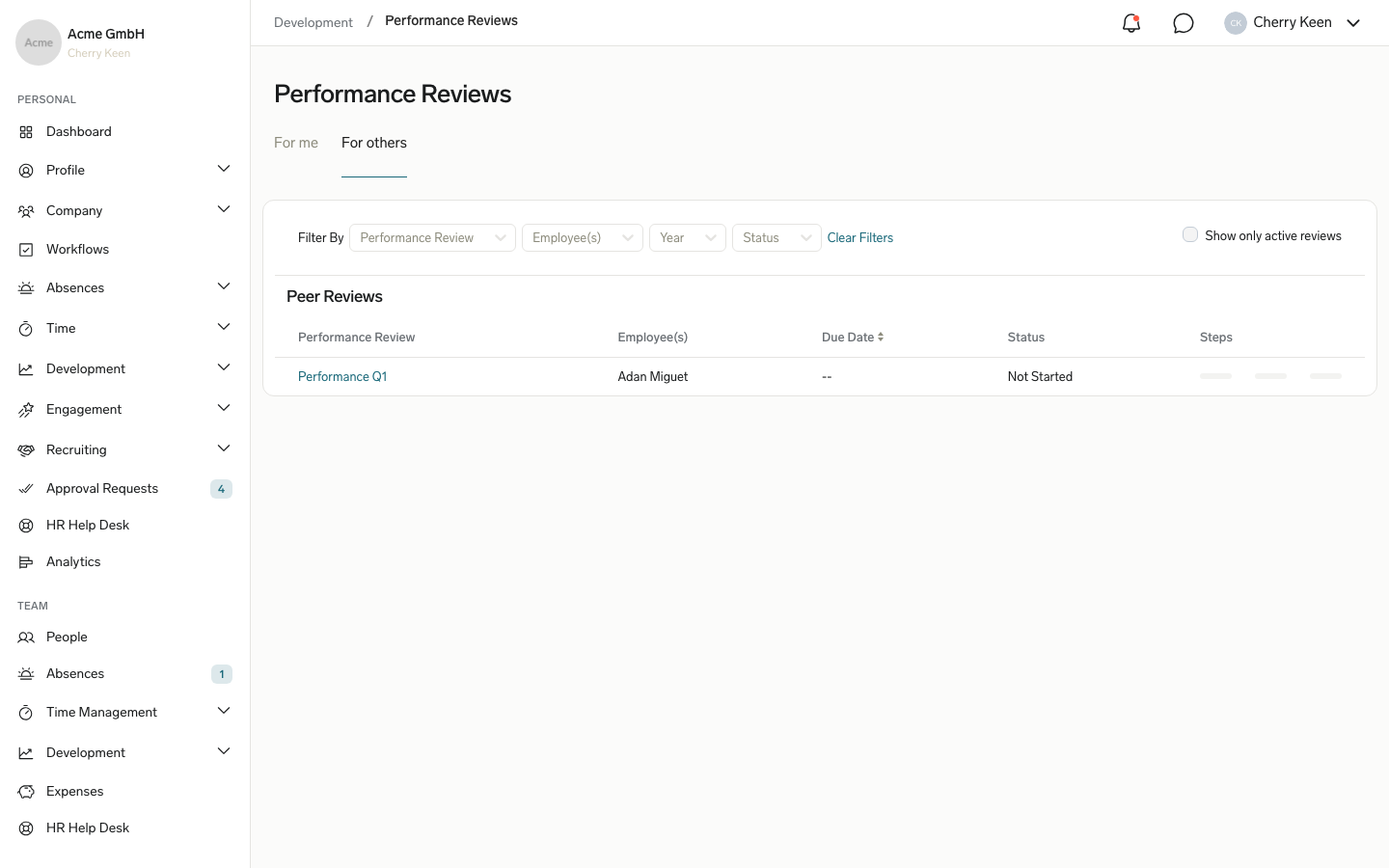Click the team Absences sun icon
The image size is (1389, 868).
26,674
